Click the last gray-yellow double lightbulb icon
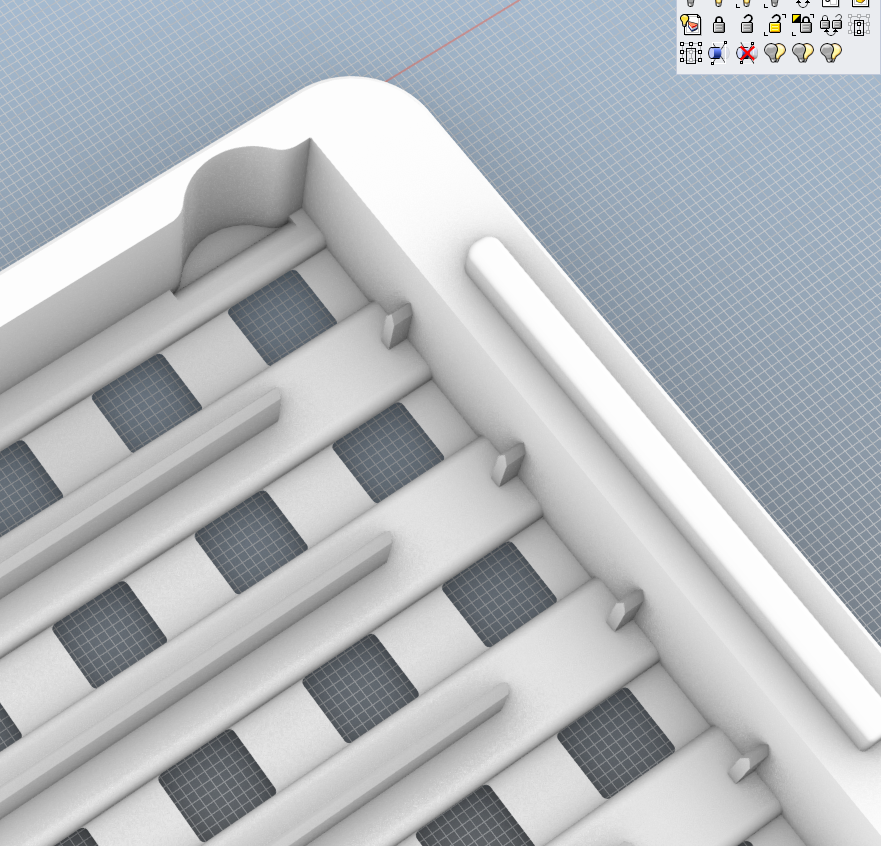This screenshot has height=846, width=881. tap(831, 53)
